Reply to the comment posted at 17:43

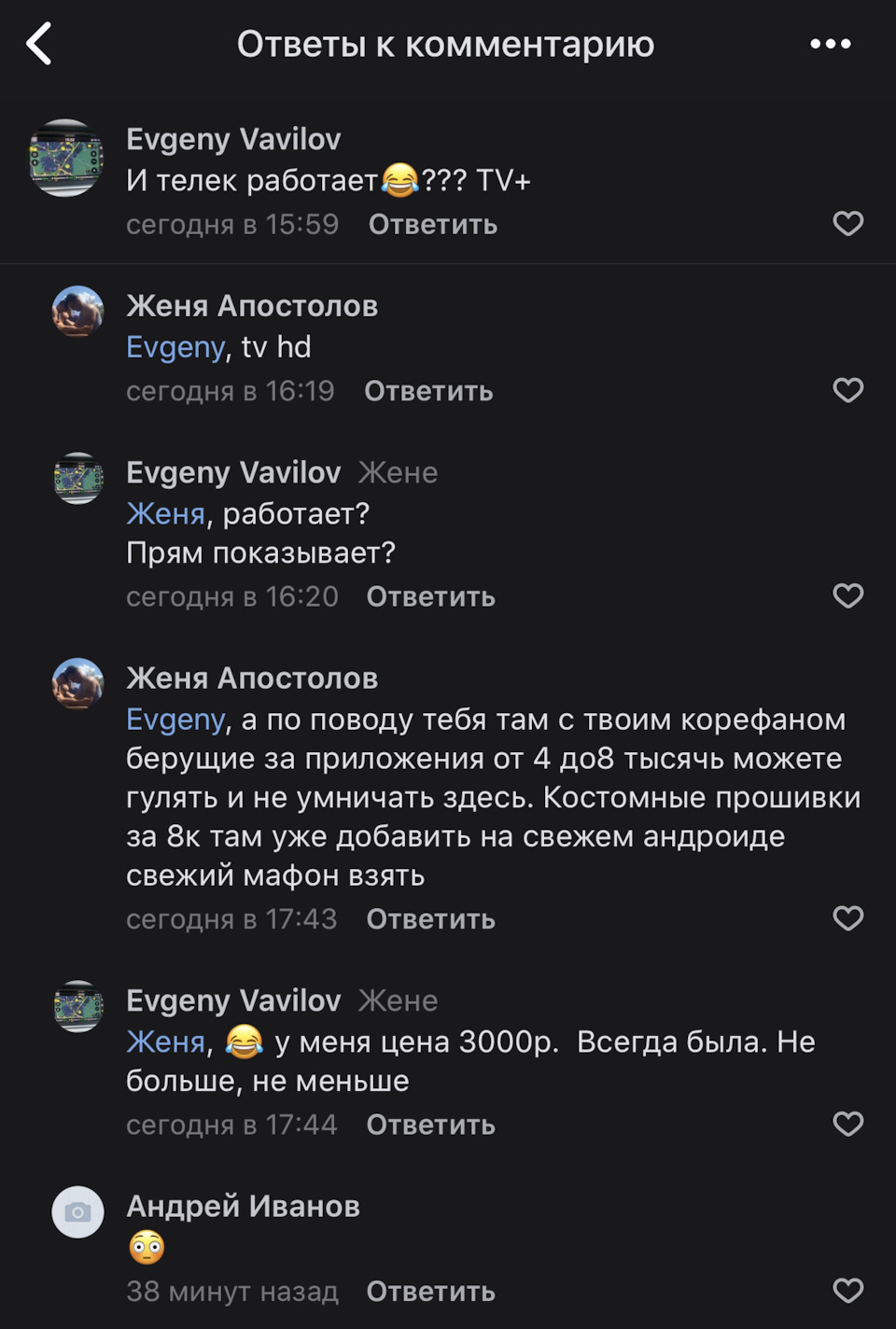pyautogui.click(x=430, y=919)
